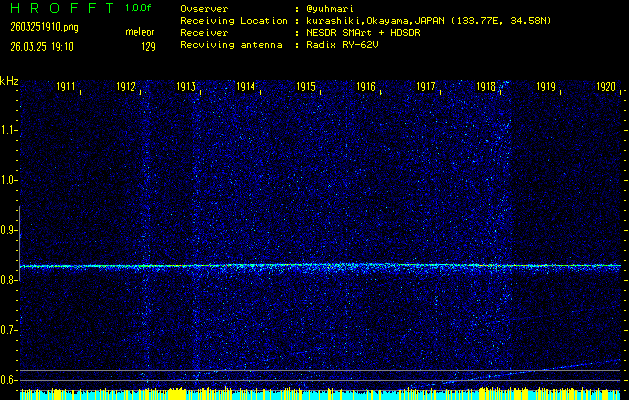
Task: Click the Recviving antenna label
Action: (231, 45)
